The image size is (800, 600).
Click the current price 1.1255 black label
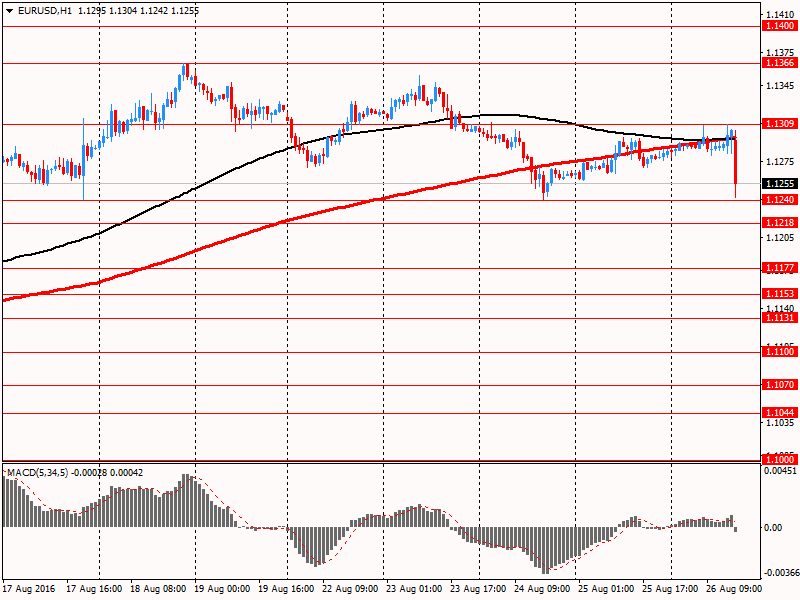coord(779,183)
